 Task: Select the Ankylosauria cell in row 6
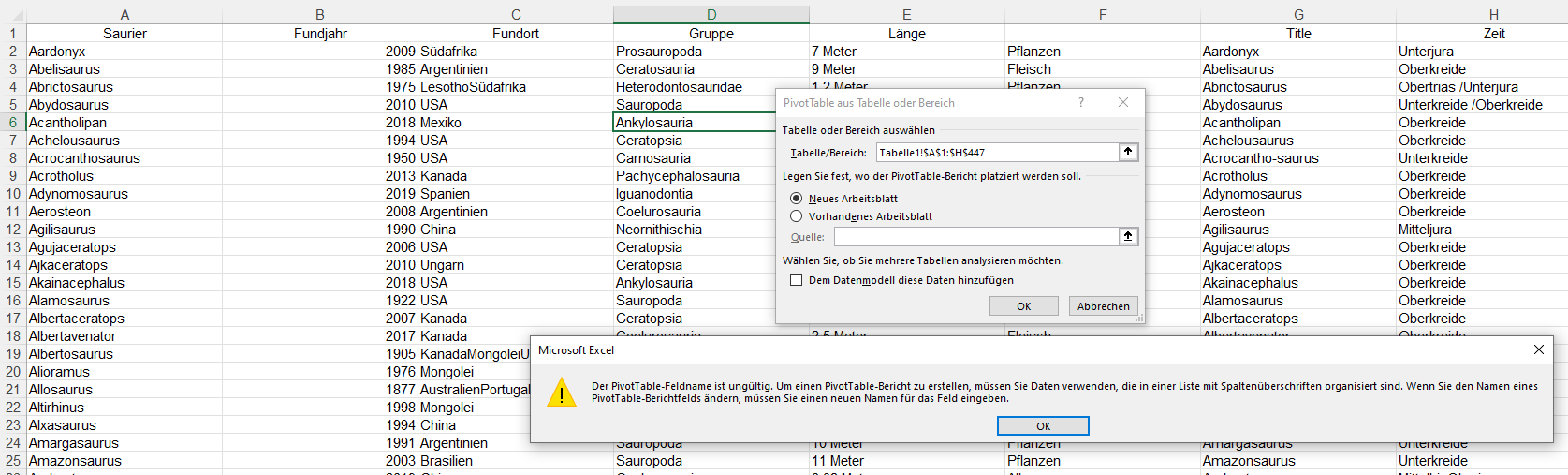tap(693, 123)
